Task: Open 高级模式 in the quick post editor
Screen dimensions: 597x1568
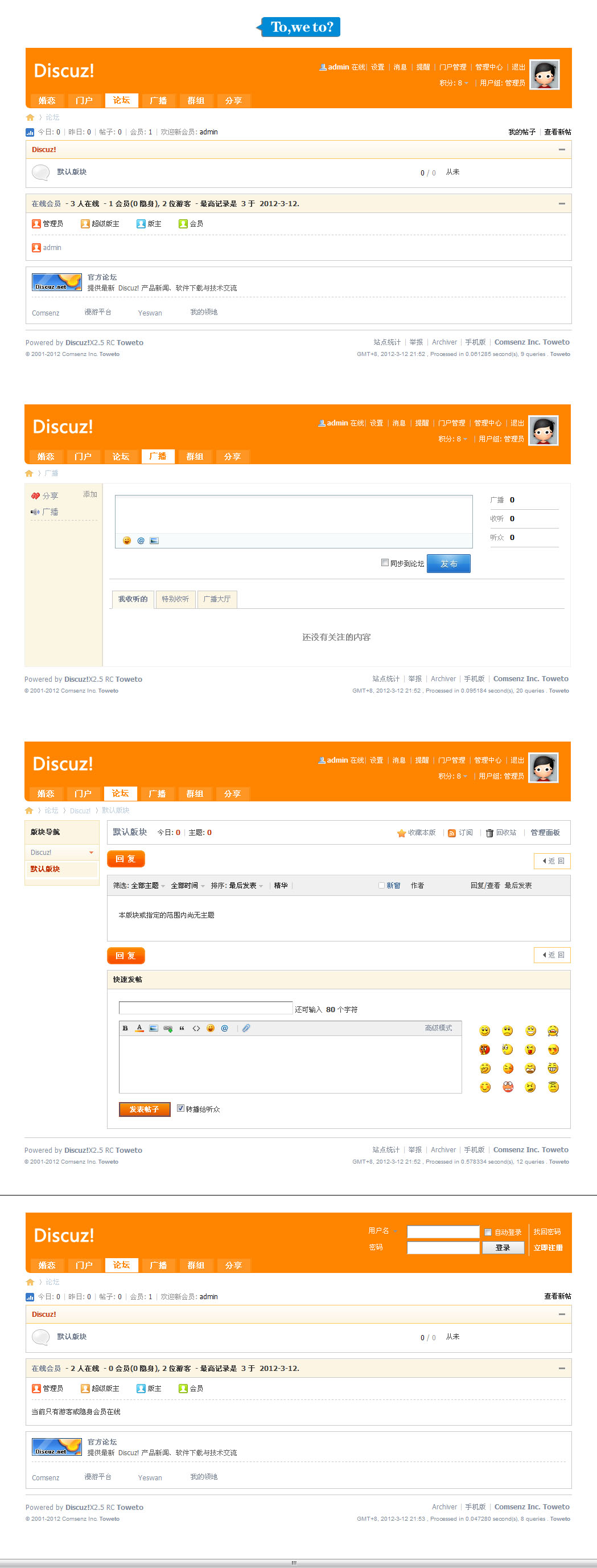Action: pyautogui.click(x=438, y=1028)
